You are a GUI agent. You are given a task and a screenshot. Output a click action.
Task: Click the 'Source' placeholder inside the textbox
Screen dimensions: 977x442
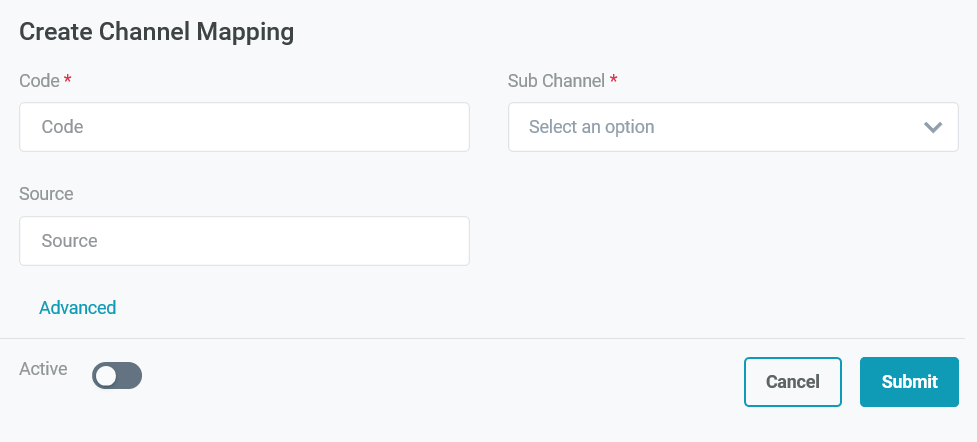click(69, 241)
